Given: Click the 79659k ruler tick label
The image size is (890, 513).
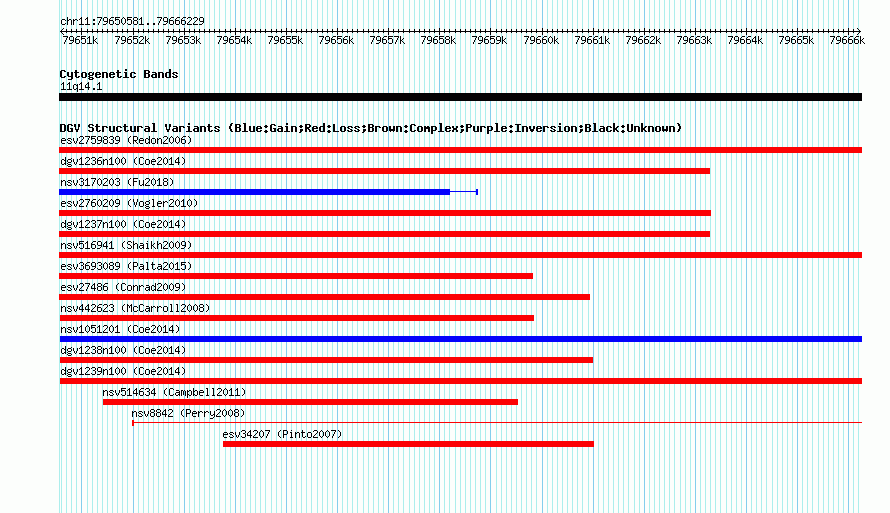Looking at the screenshot, I should [x=489, y=40].
